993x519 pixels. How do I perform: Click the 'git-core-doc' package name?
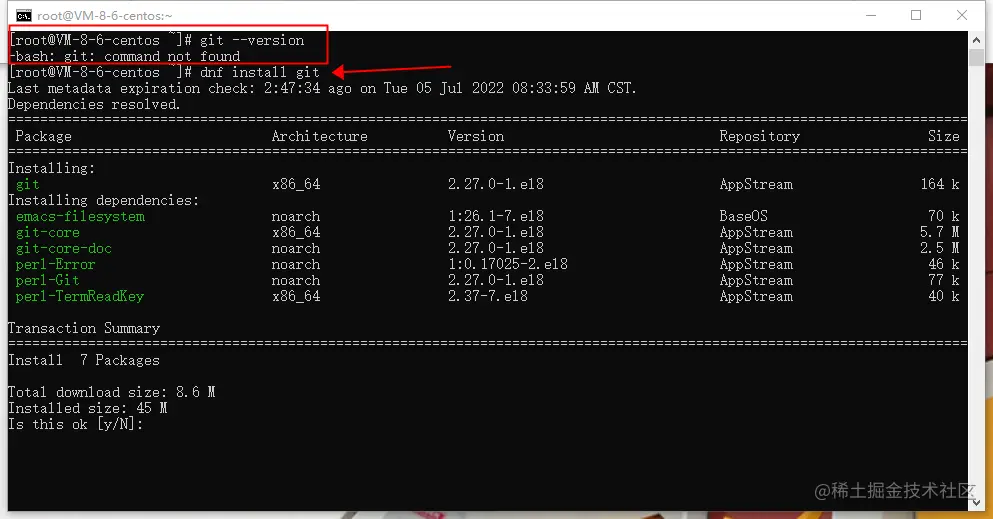pos(64,248)
